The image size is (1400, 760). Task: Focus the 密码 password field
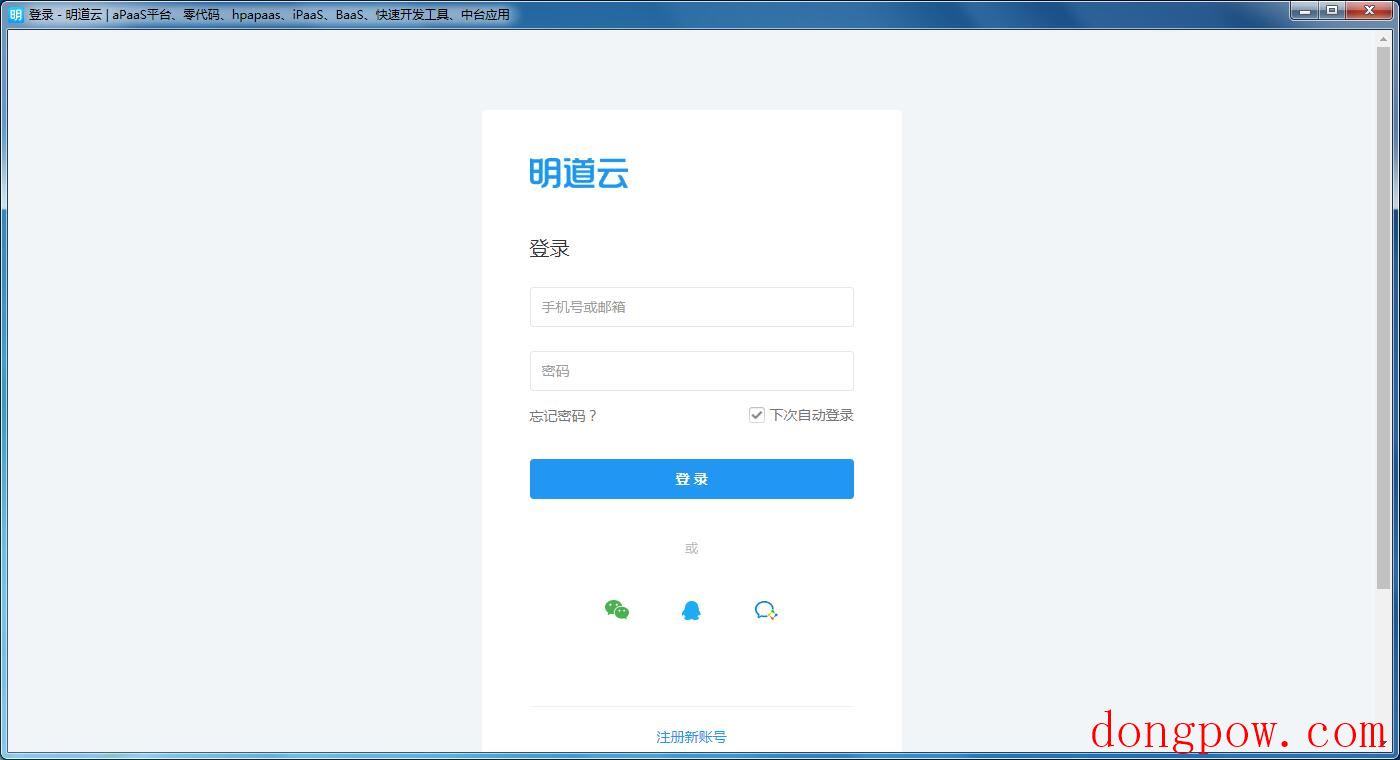[x=692, y=371]
